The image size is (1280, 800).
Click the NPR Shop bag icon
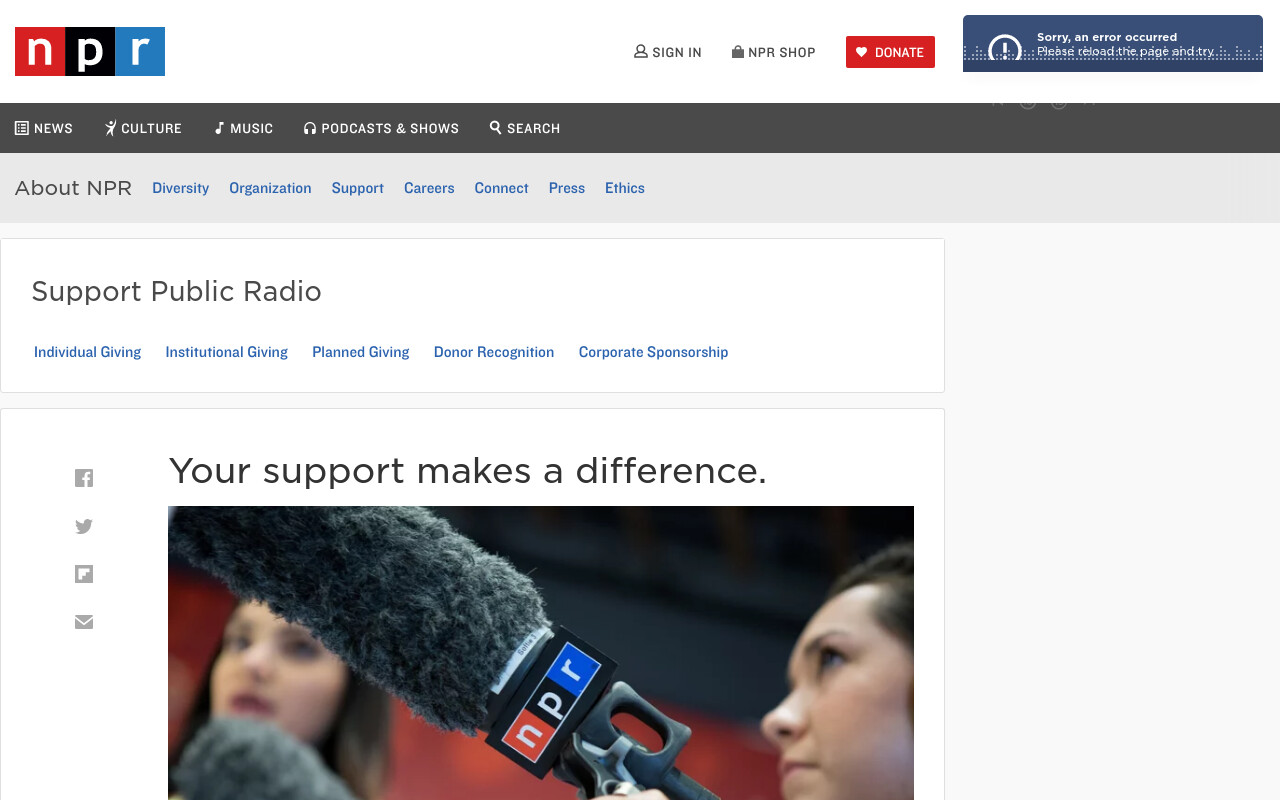738,51
